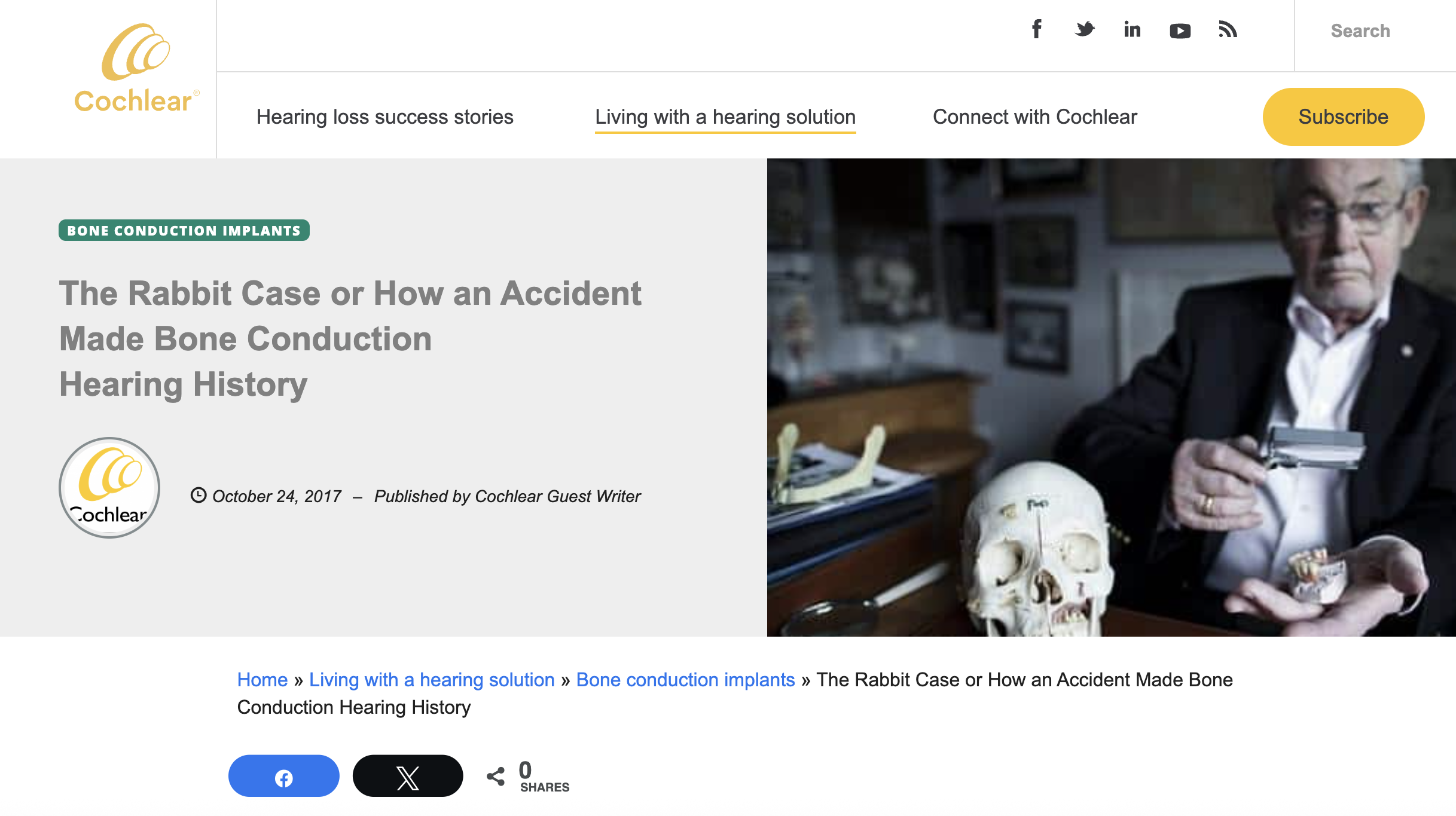The image size is (1456, 816).
Task: Open the RSS feed icon
Action: coord(1228,29)
